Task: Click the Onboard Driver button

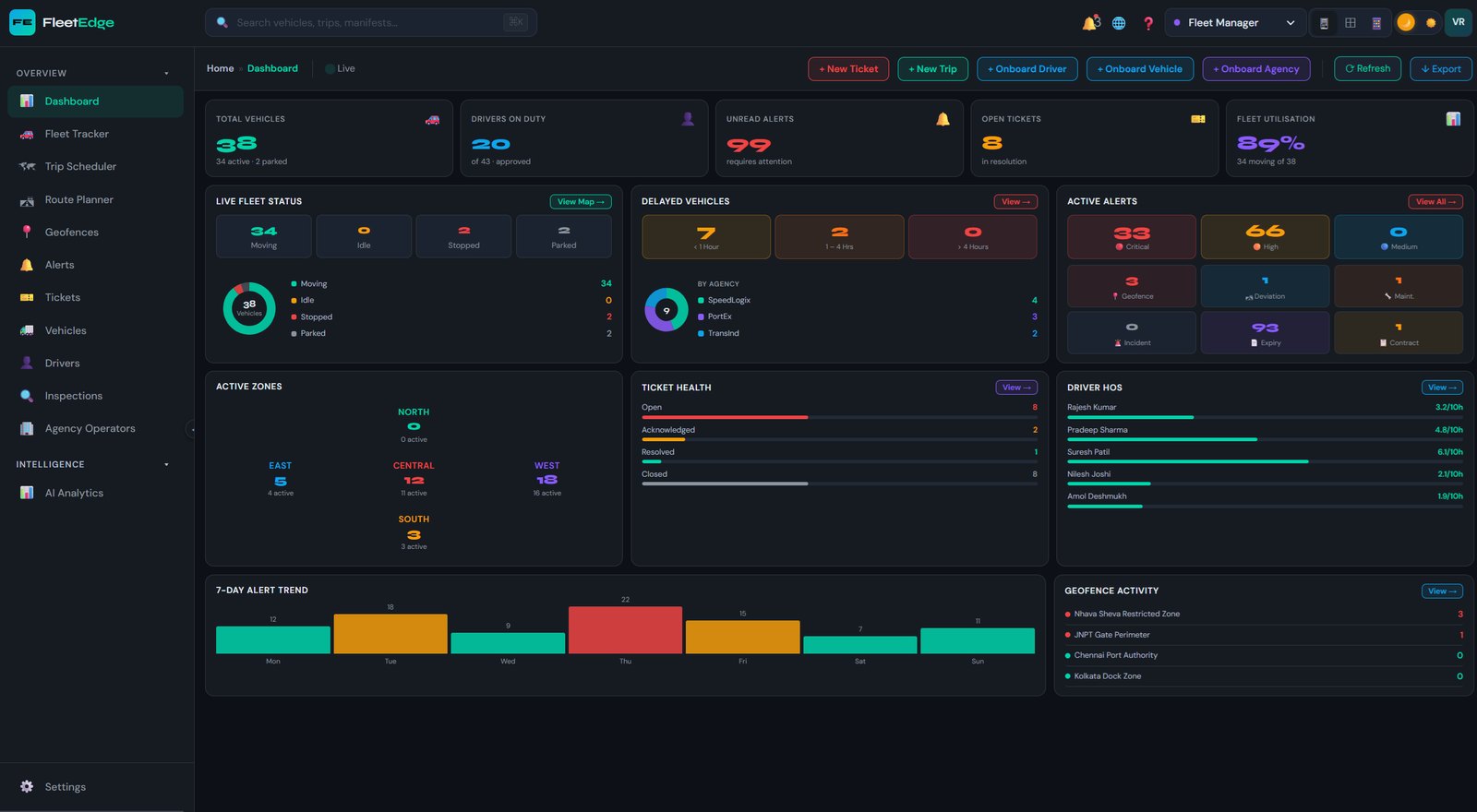Action: (1027, 69)
